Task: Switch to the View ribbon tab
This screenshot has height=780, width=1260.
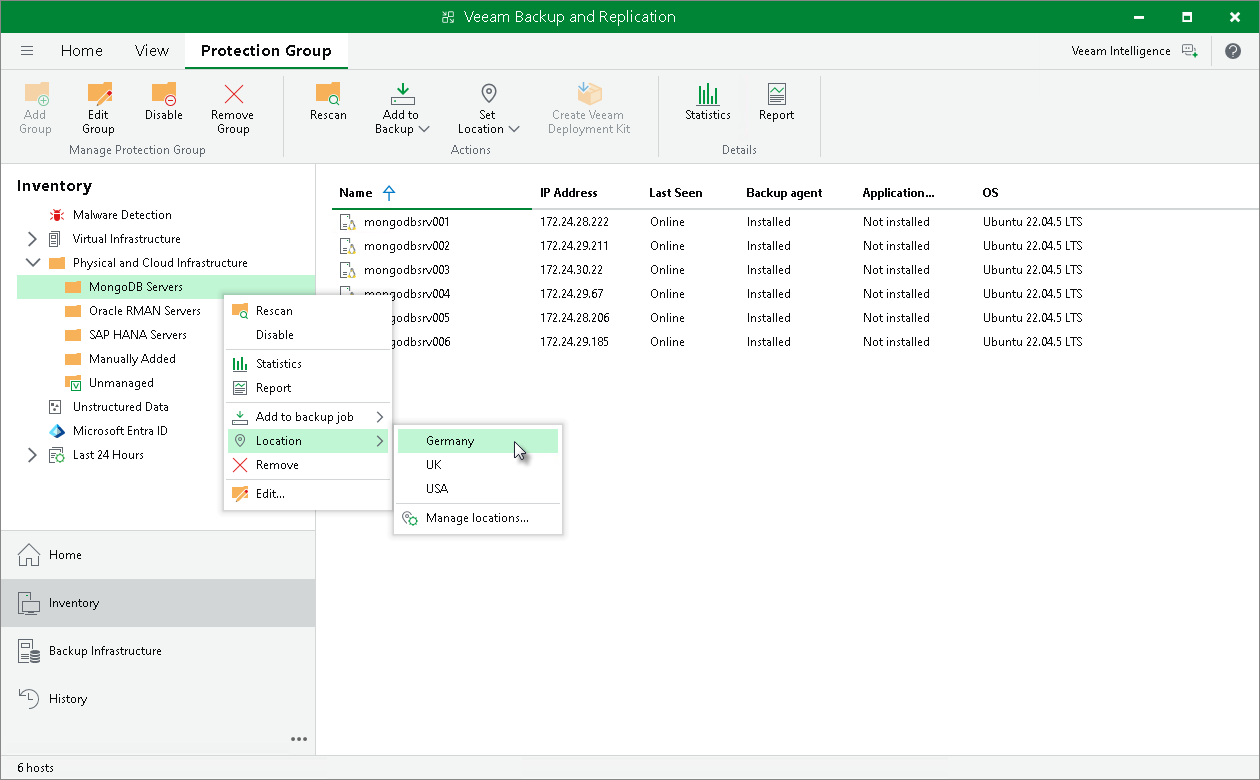Action: pyautogui.click(x=152, y=50)
